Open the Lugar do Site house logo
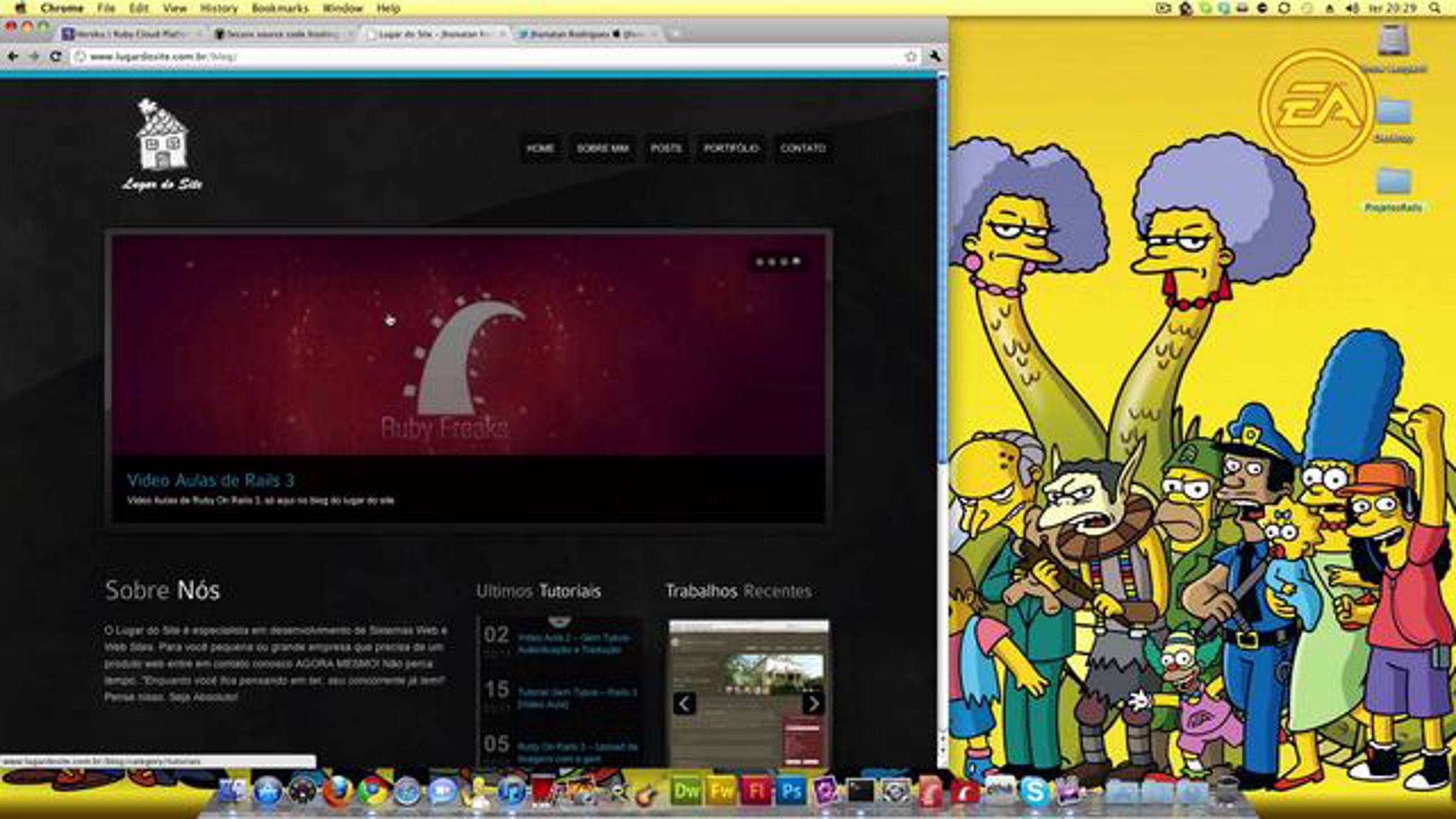1456x819 pixels. point(162,146)
